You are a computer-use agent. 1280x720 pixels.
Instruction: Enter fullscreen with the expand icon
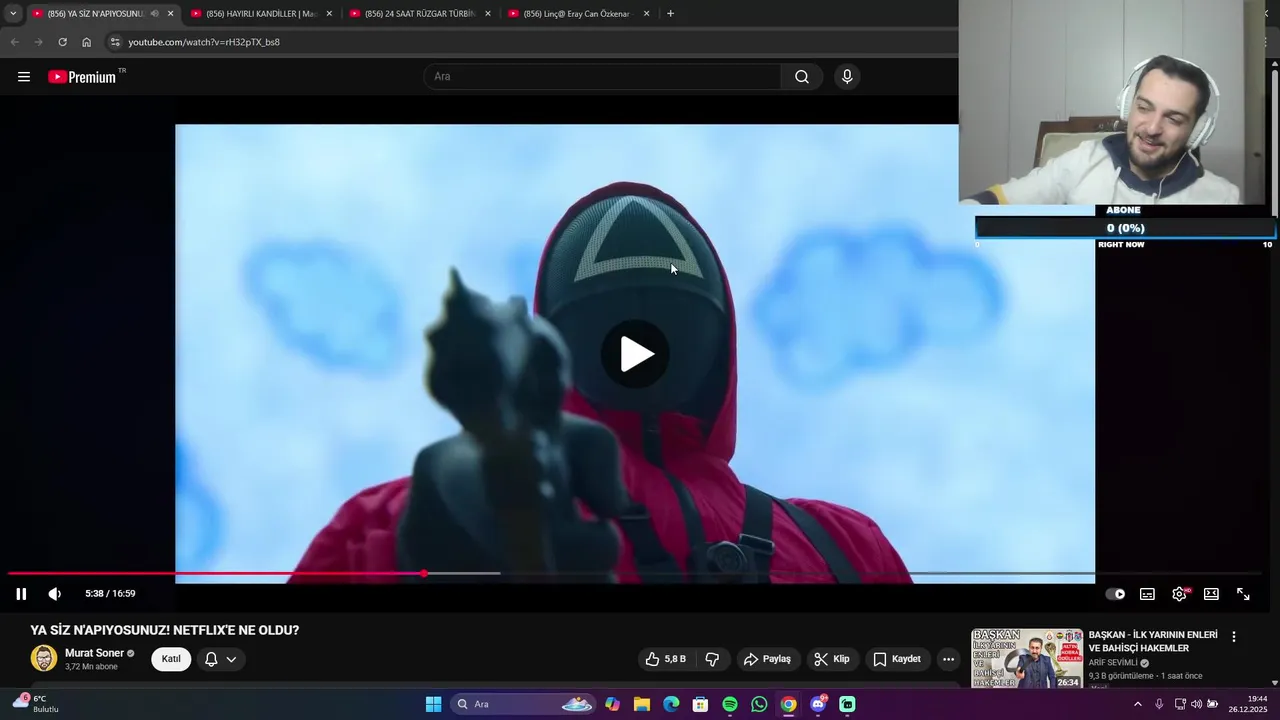(x=1243, y=594)
